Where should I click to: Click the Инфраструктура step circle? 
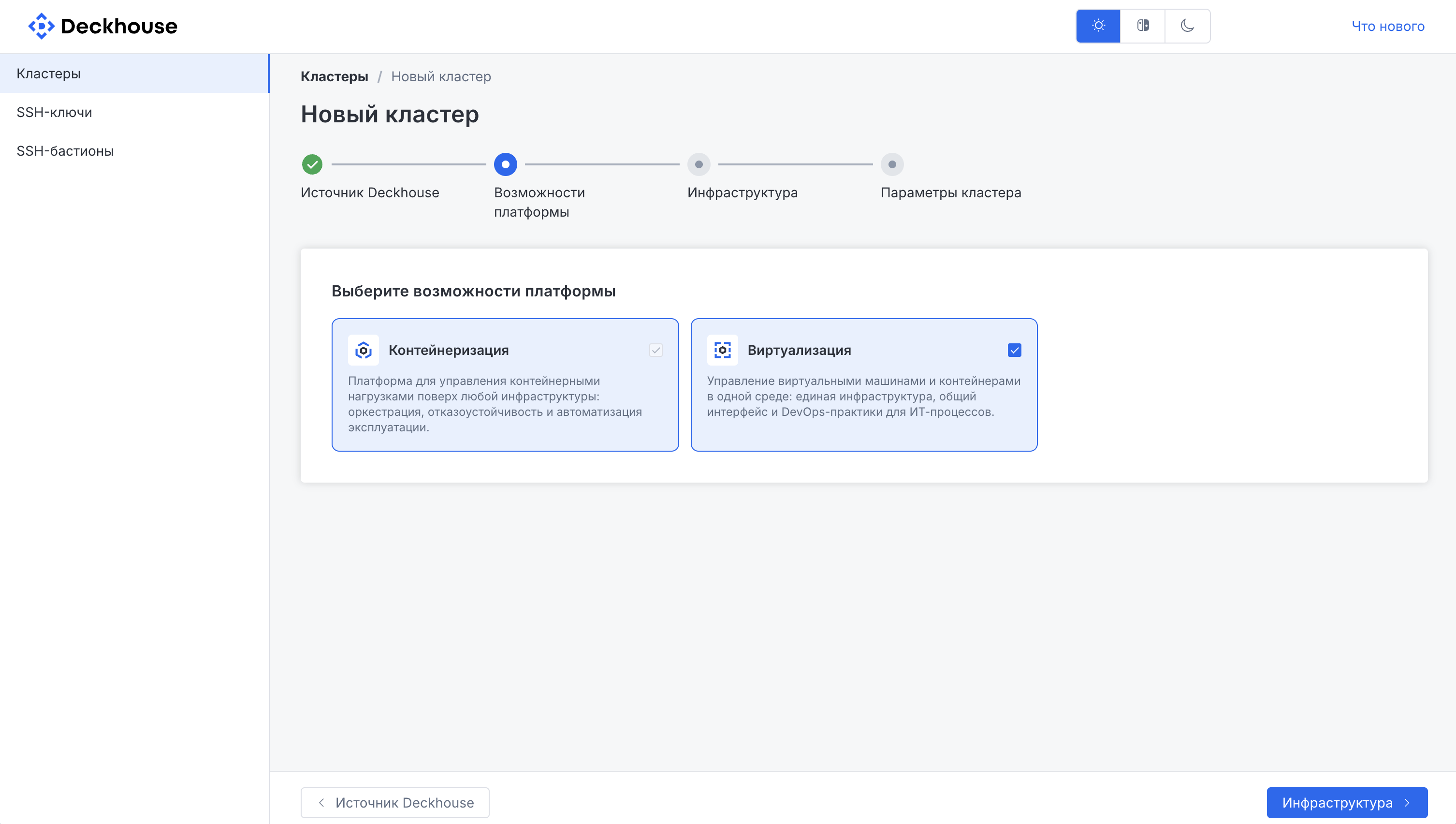click(x=699, y=165)
